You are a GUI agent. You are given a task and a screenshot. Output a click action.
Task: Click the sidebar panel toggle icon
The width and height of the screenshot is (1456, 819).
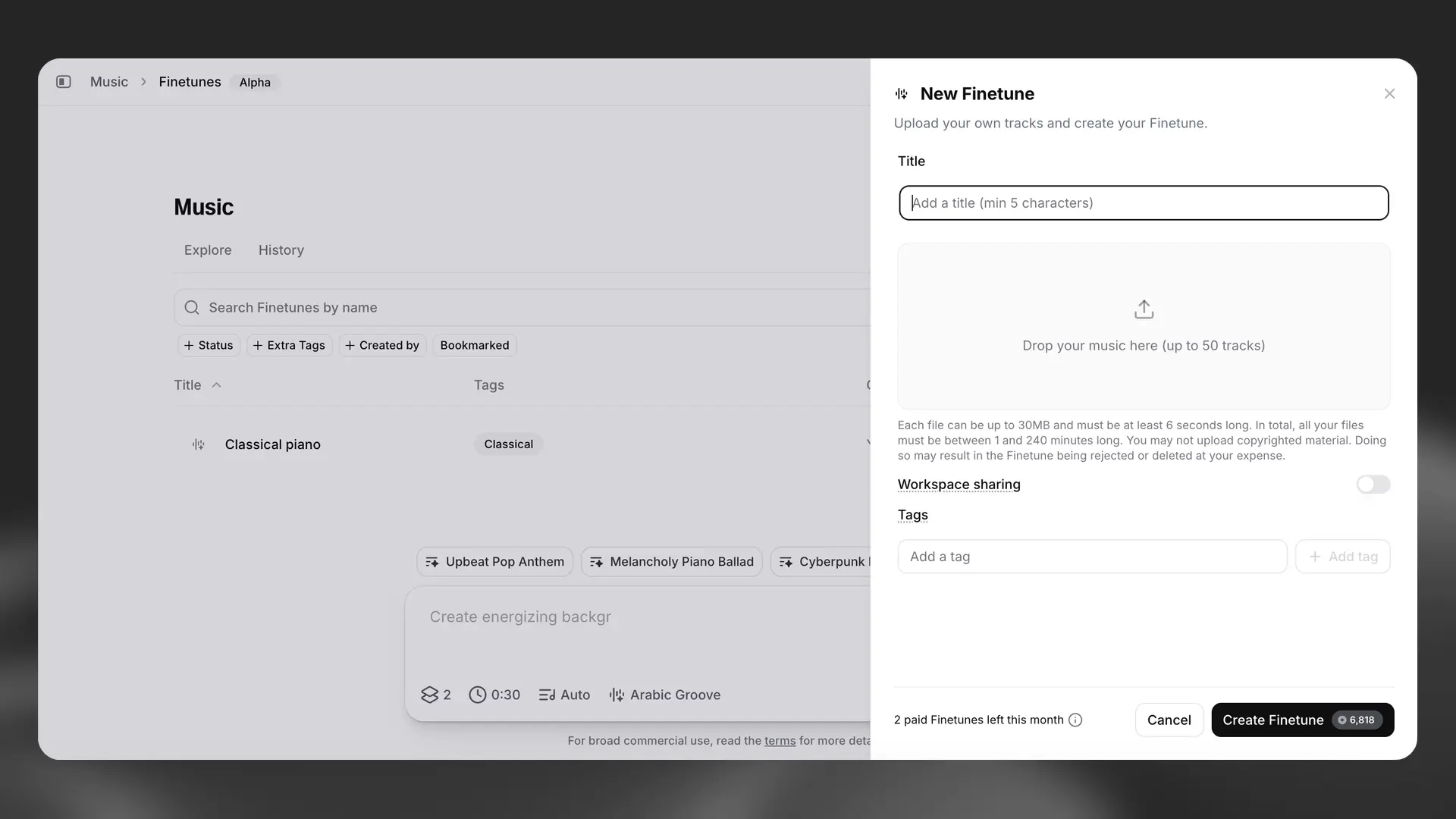click(64, 82)
